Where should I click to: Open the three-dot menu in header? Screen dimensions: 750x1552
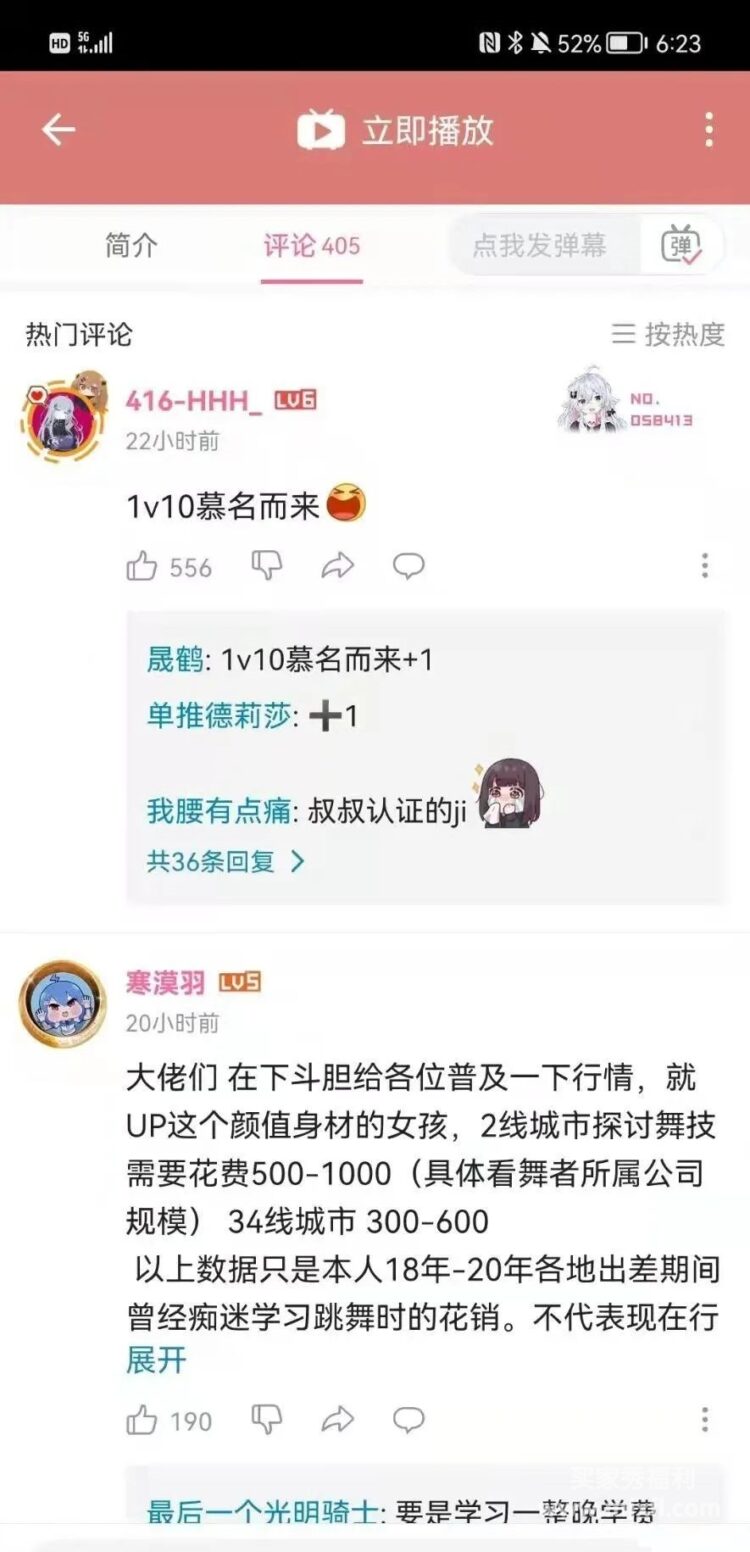709,130
